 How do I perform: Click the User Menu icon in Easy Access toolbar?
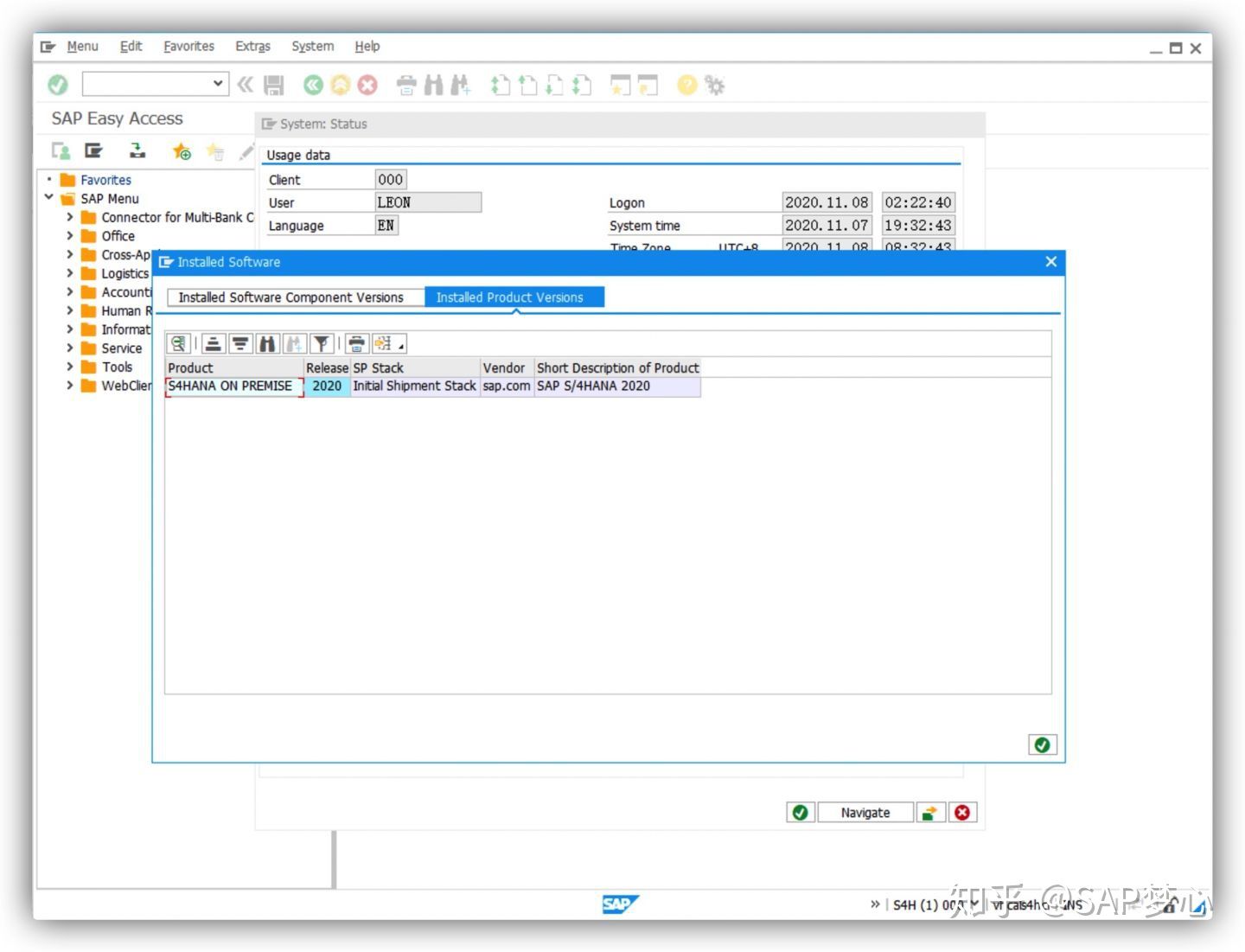pos(61,151)
